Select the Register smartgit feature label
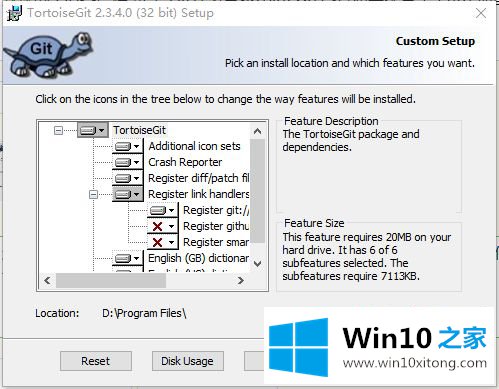499x389 pixels. click(216, 242)
